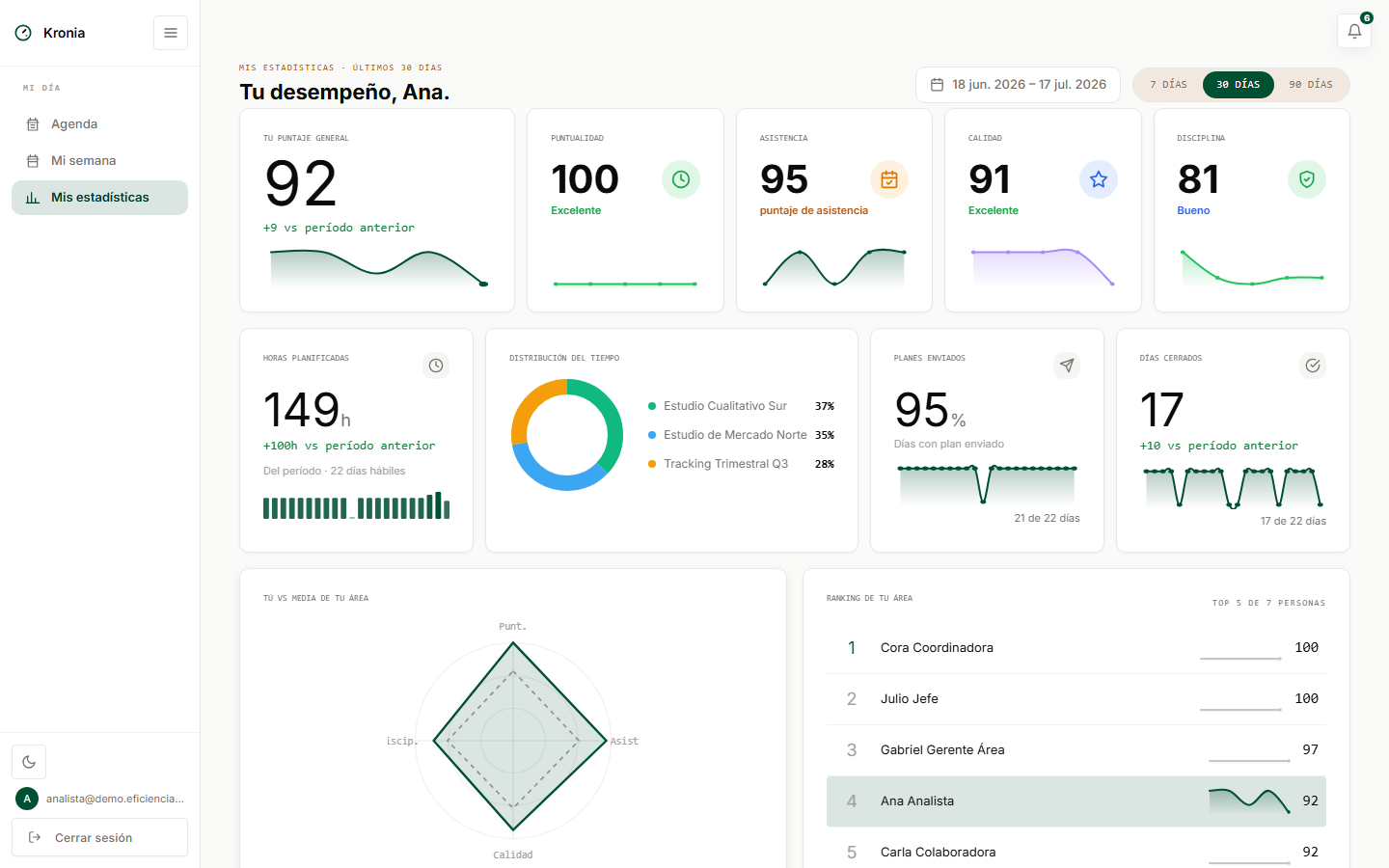Click the quality star icon

coord(1099,179)
